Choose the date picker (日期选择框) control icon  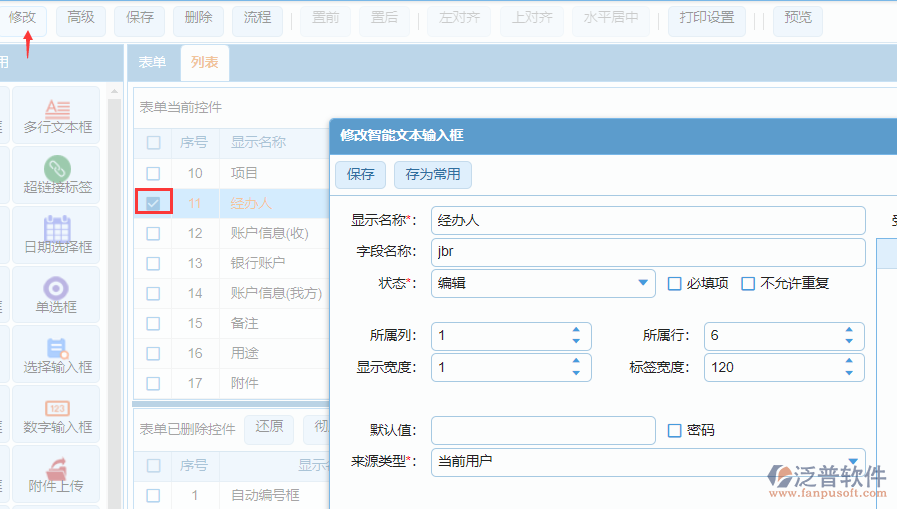58,228
